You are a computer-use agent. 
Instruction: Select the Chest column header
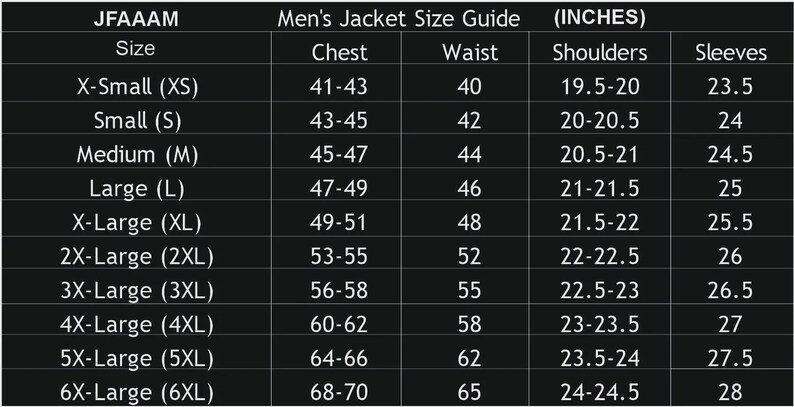pos(339,53)
